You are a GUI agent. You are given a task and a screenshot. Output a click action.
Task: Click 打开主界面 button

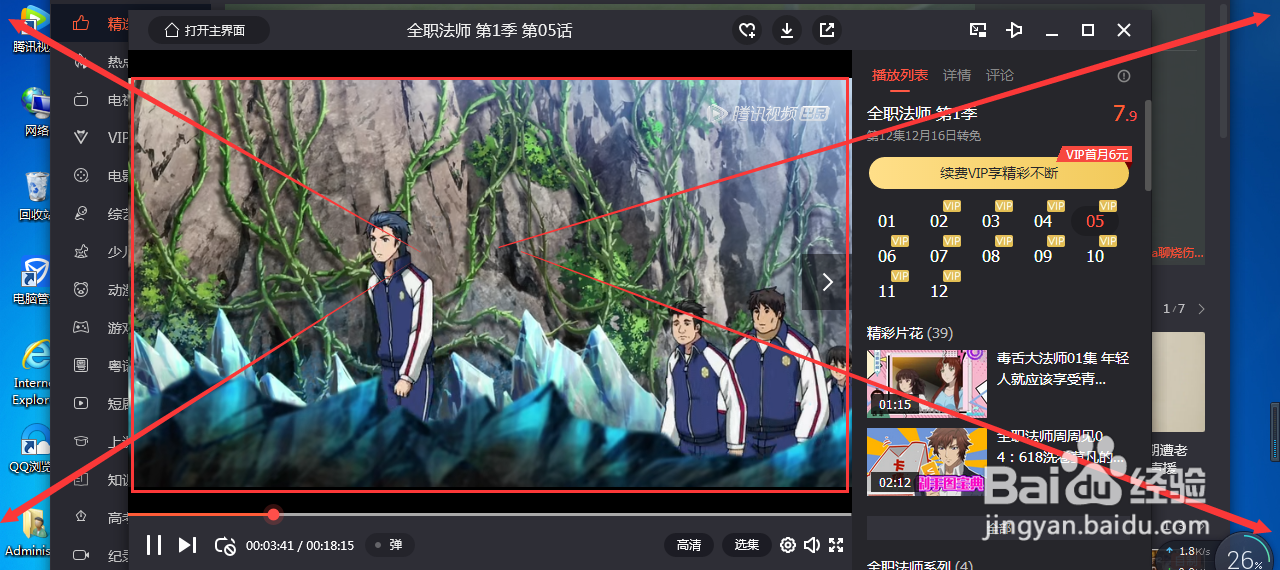pyautogui.click(x=209, y=30)
